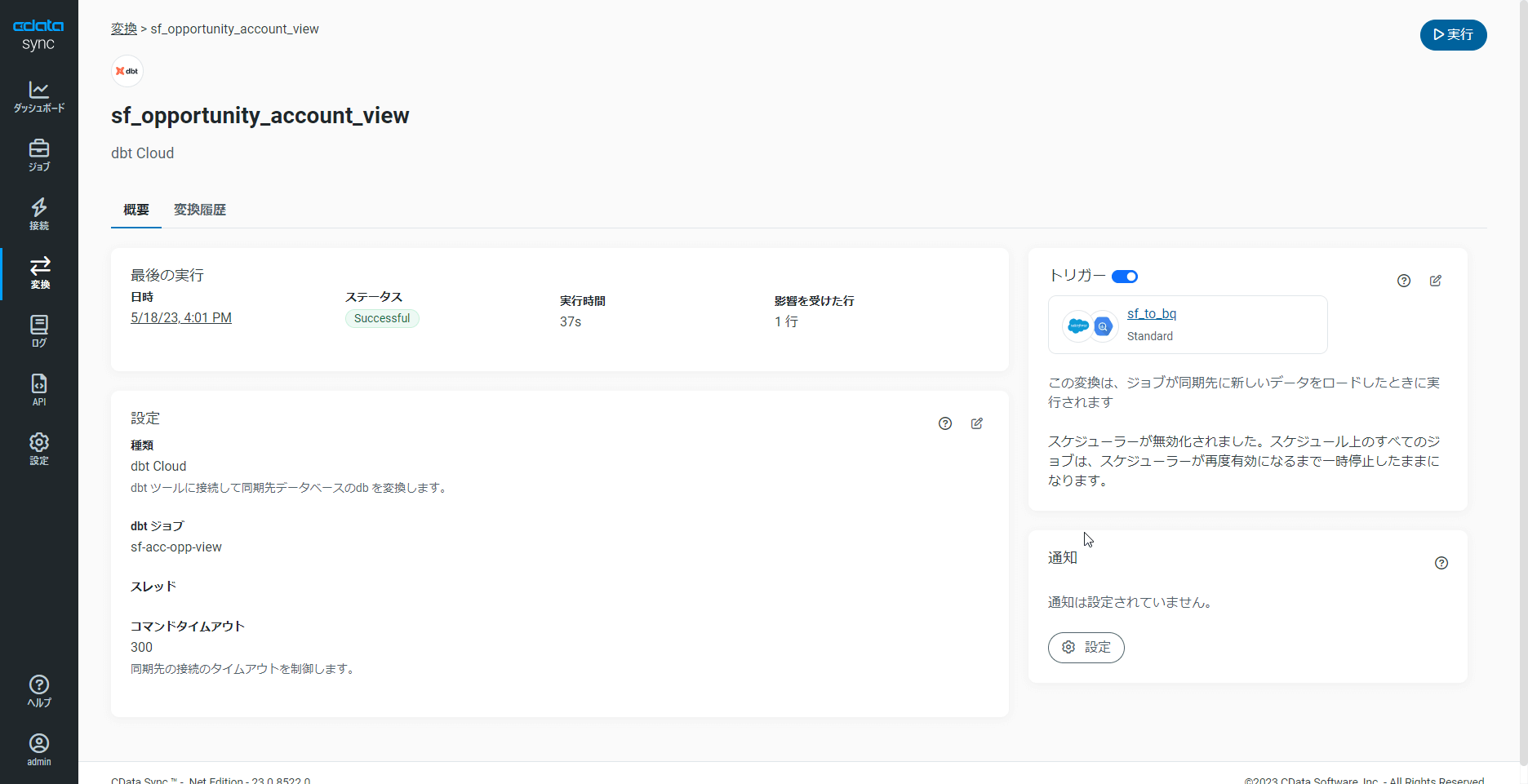Show help for the 通知 notification panel
Viewport: 1528px width, 784px height.
[x=1441, y=563]
